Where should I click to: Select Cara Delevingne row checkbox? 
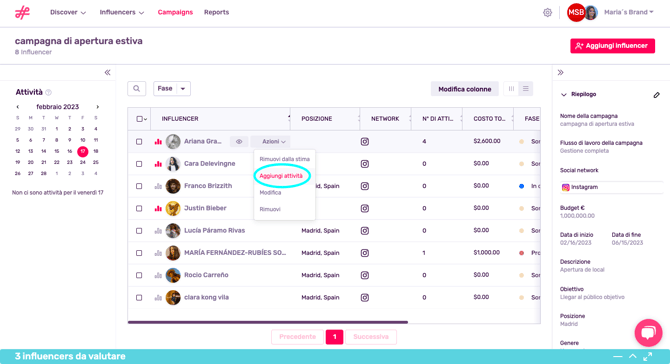[x=139, y=164]
